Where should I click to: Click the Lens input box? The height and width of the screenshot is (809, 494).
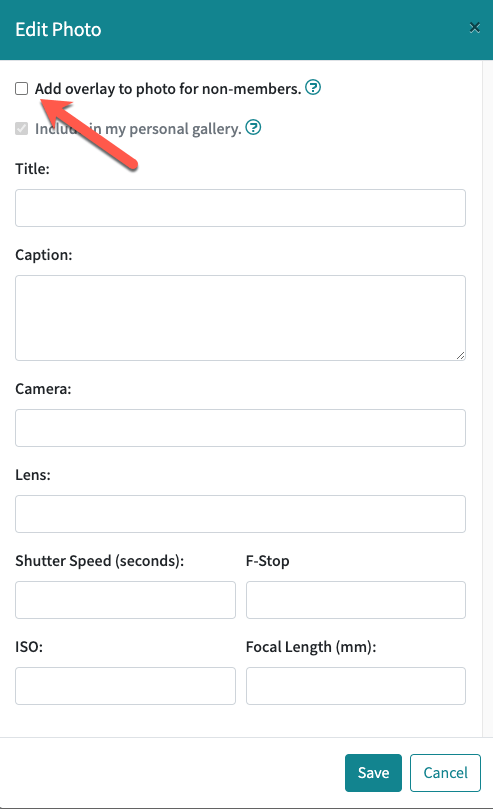241,514
